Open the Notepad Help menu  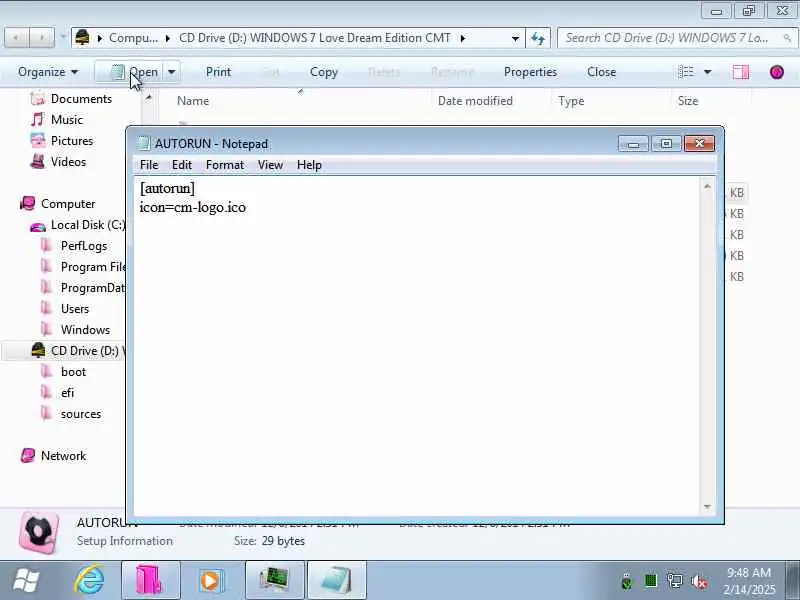click(x=309, y=165)
